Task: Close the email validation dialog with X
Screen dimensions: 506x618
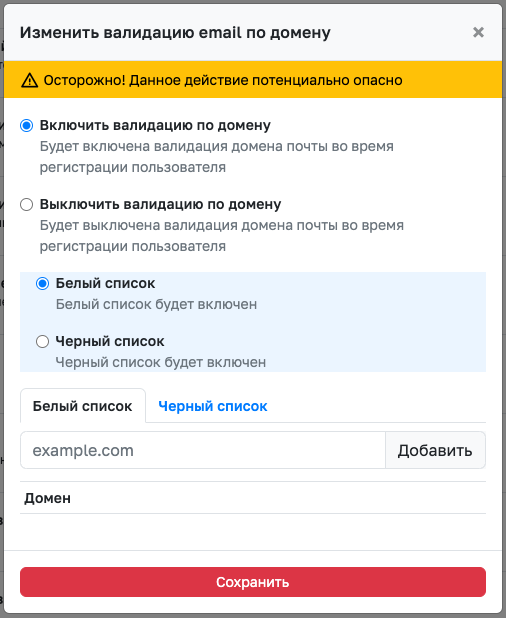Action: (x=478, y=32)
